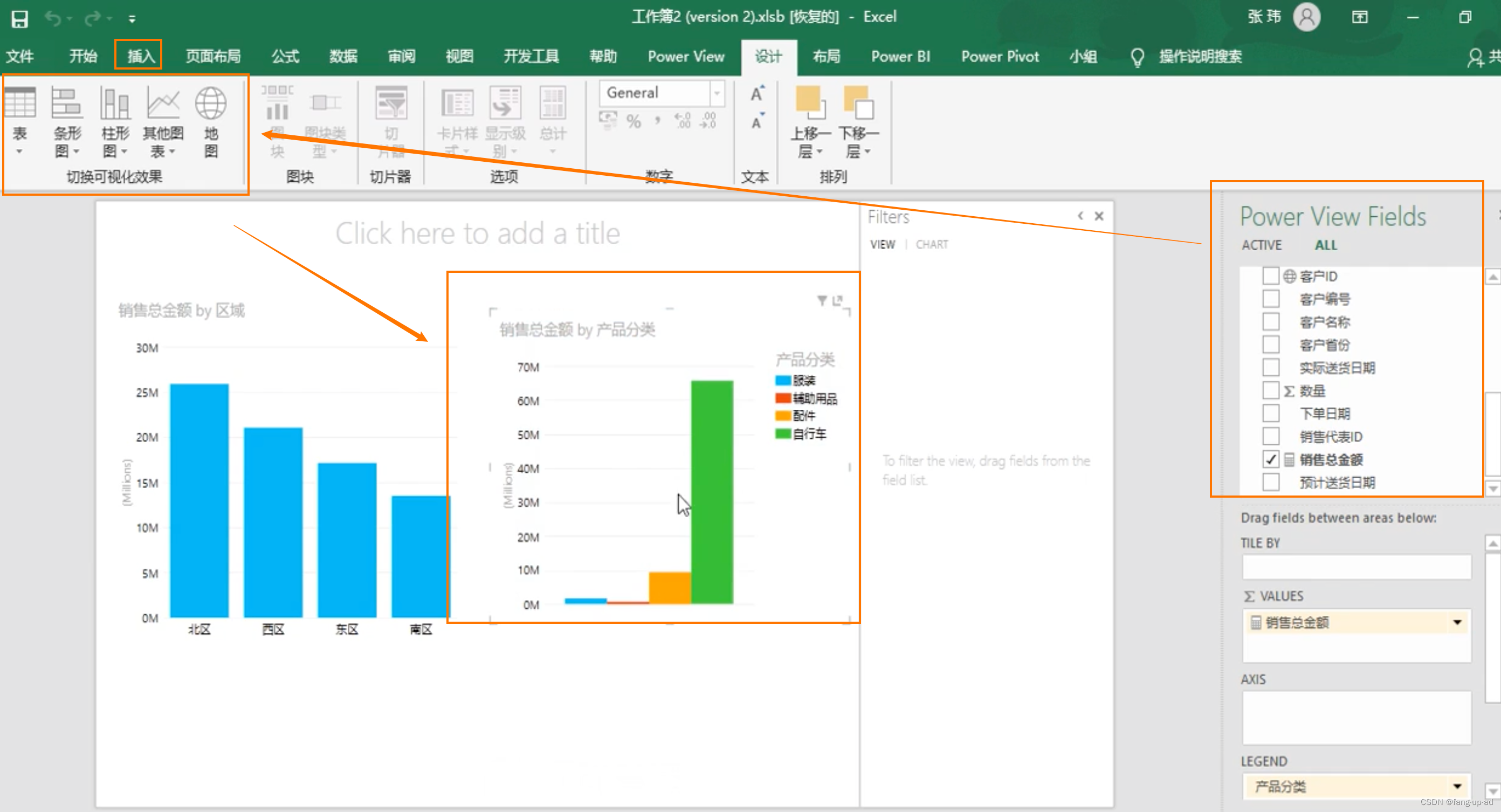This screenshot has width=1501, height=812.
Task: Check the 数量 field checkbox
Action: pyautogui.click(x=1271, y=390)
